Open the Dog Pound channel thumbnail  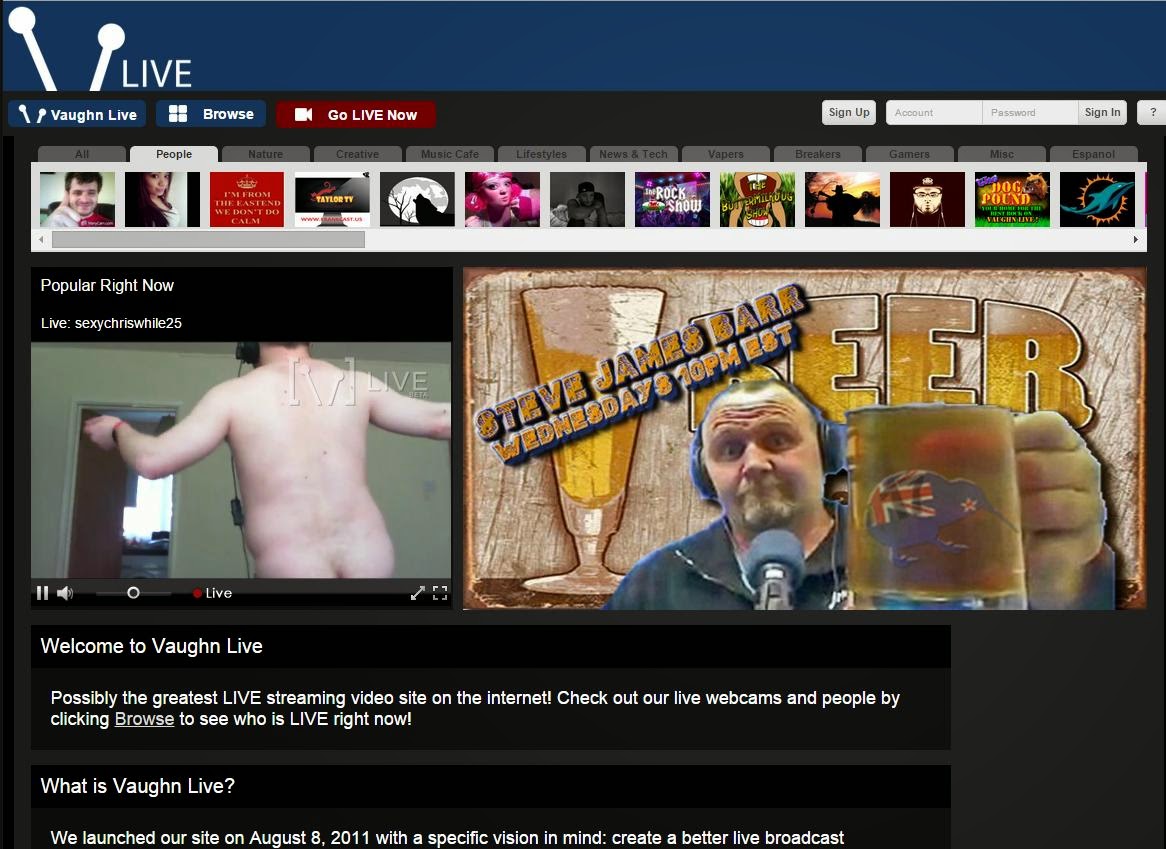[x=1013, y=199]
